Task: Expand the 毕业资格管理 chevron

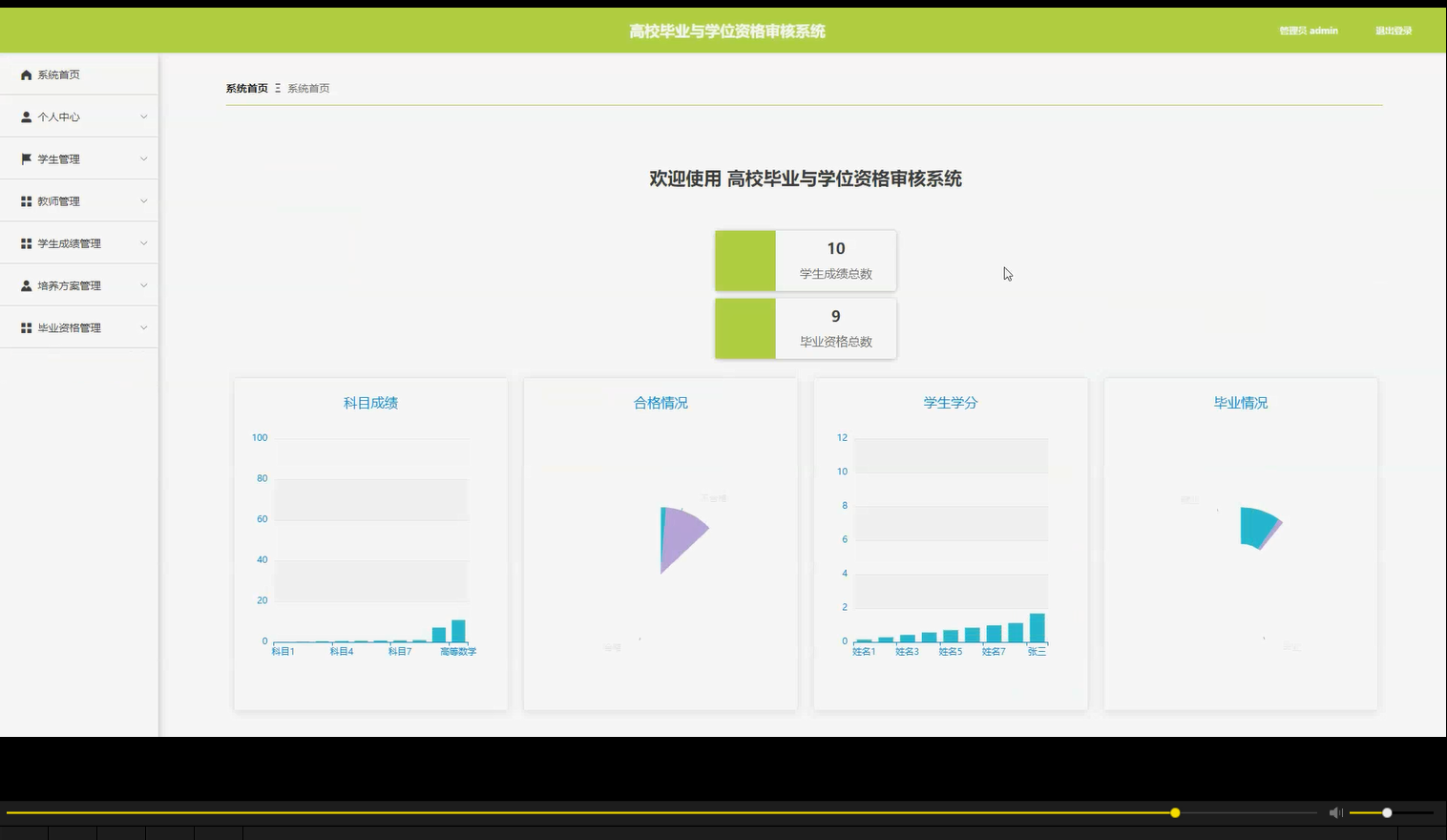Action: coord(144,327)
